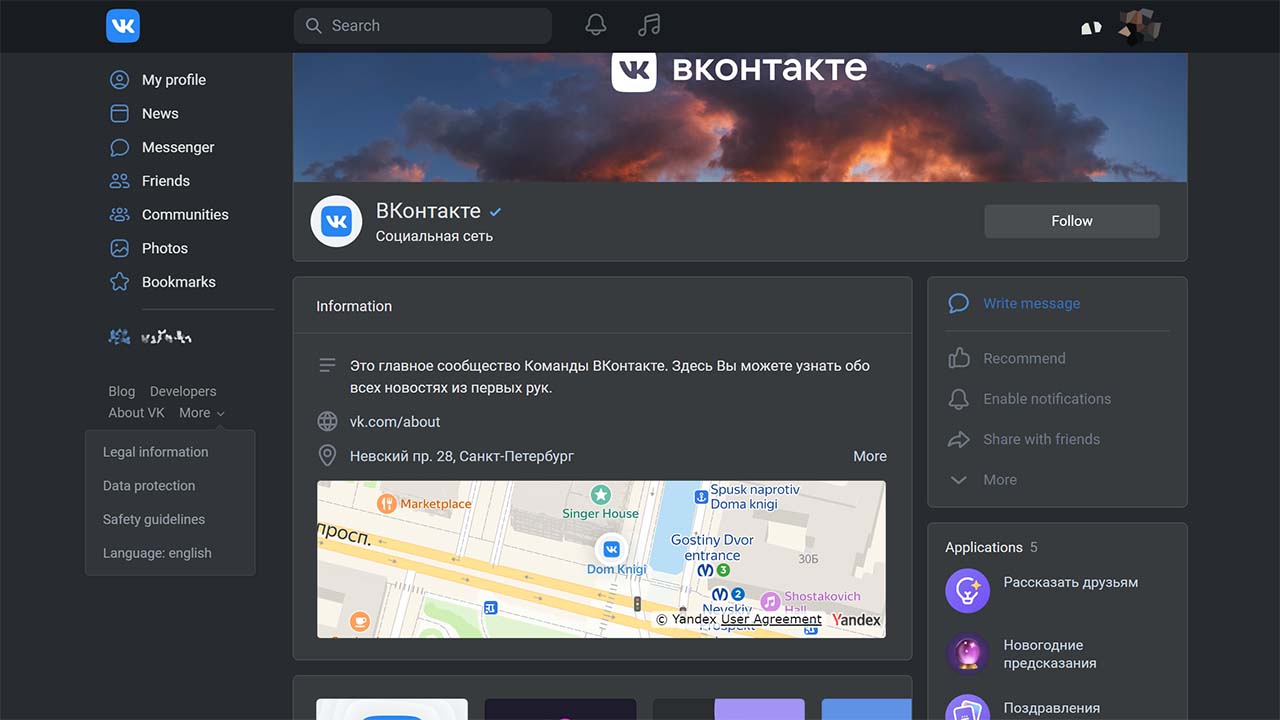Expand More details in the address row

tap(870, 456)
